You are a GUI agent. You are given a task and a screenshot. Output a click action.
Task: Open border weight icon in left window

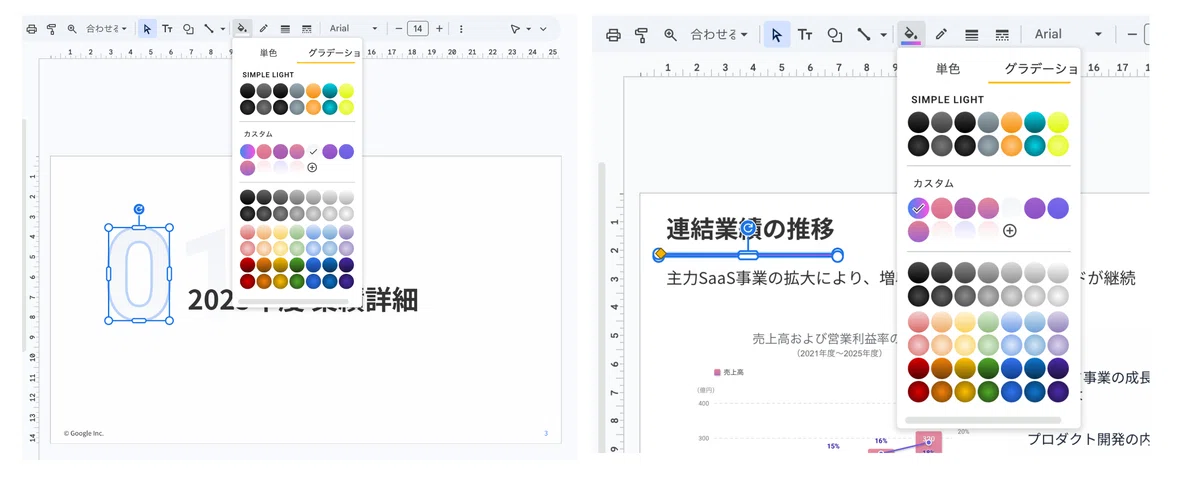point(285,29)
